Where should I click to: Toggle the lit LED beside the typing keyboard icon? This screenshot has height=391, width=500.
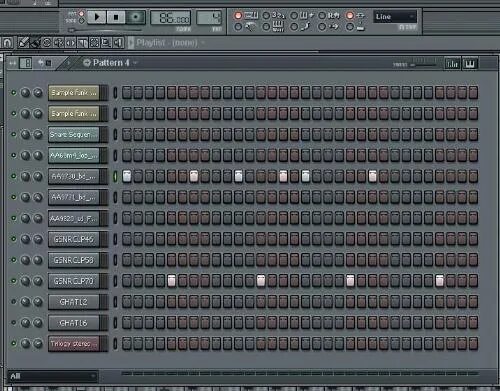click(x=238, y=16)
